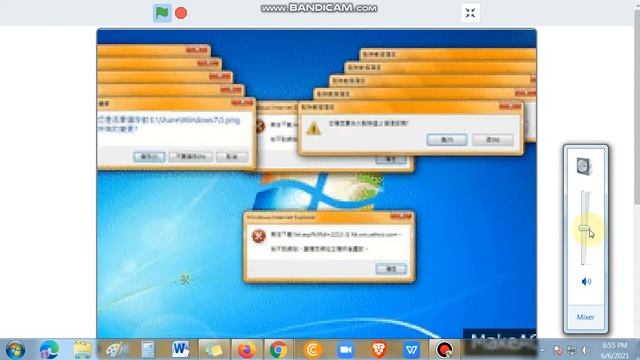
Task: Click the cancel button in Windows7.0.png save dialog
Action: (232, 157)
